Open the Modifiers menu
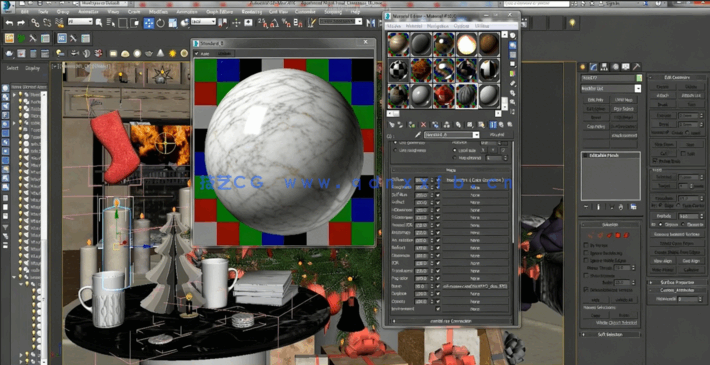 [158, 11]
